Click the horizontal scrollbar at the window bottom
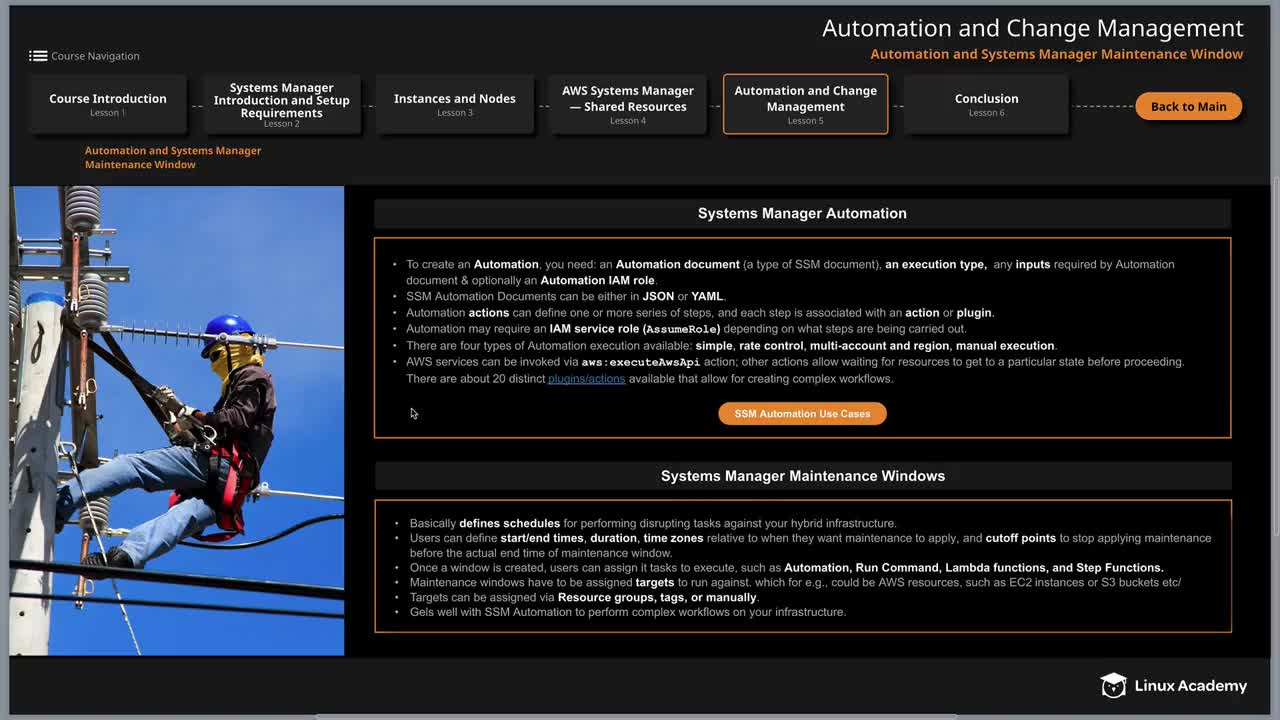 click(636, 716)
